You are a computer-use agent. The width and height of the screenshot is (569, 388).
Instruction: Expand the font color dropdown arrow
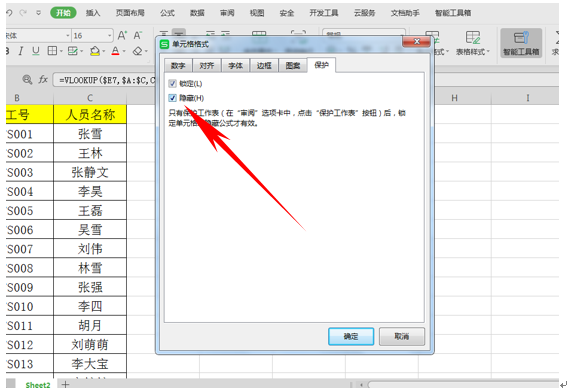[x=124, y=51]
